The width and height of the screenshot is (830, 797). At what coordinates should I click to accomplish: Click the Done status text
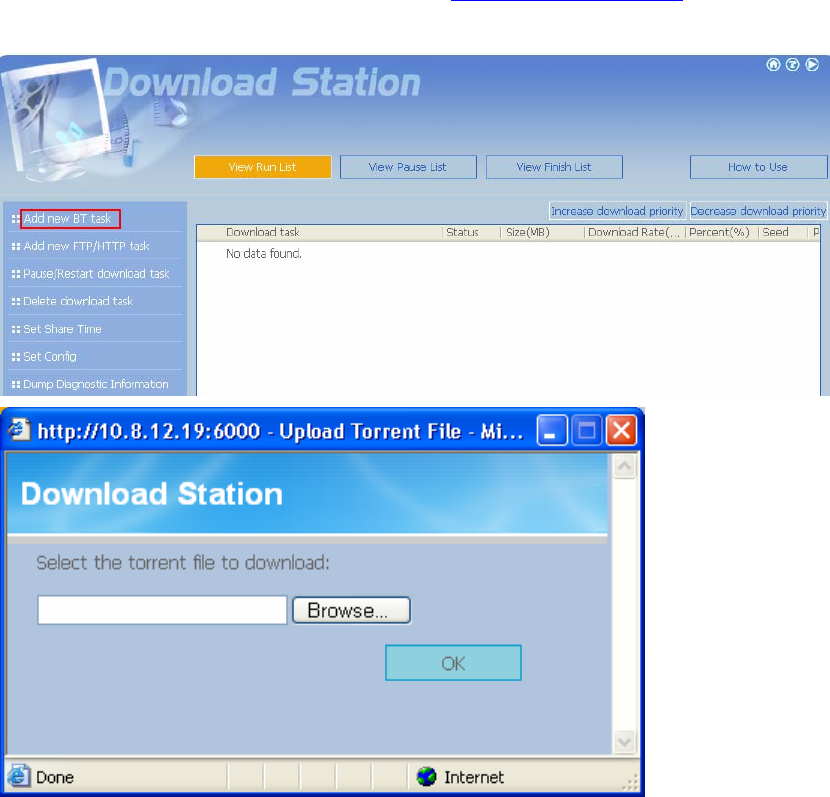pyautogui.click(x=55, y=777)
